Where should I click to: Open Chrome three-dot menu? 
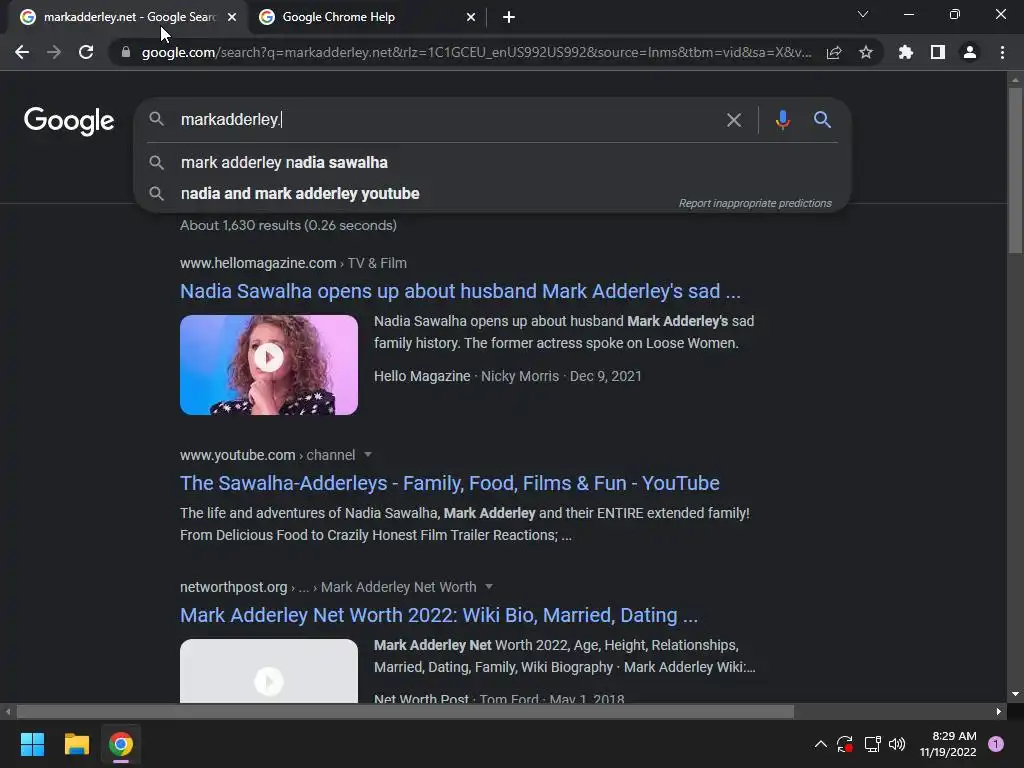click(1002, 52)
